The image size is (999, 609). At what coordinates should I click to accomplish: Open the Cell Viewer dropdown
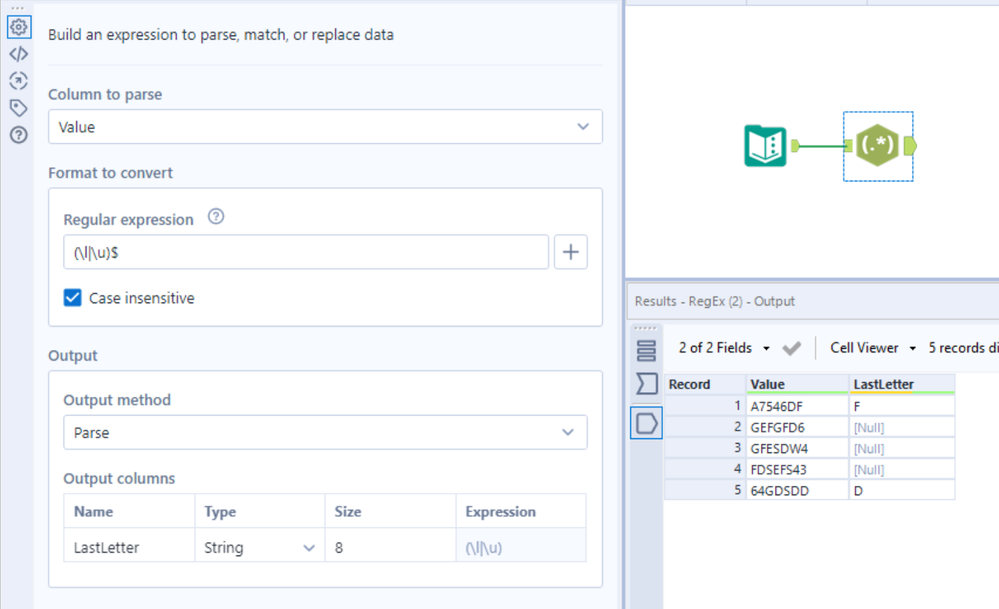point(873,348)
